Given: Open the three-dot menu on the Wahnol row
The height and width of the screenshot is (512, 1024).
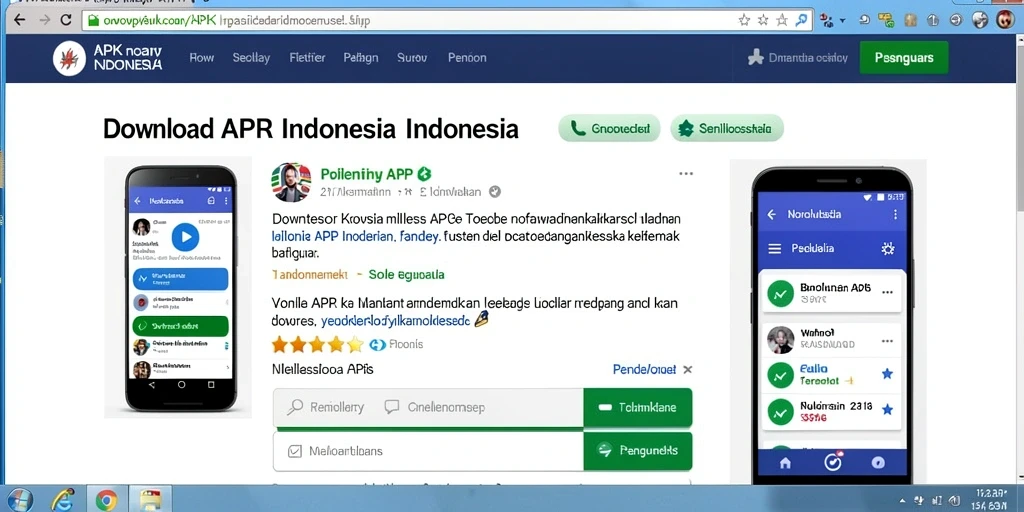Looking at the screenshot, I should point(887,341).
